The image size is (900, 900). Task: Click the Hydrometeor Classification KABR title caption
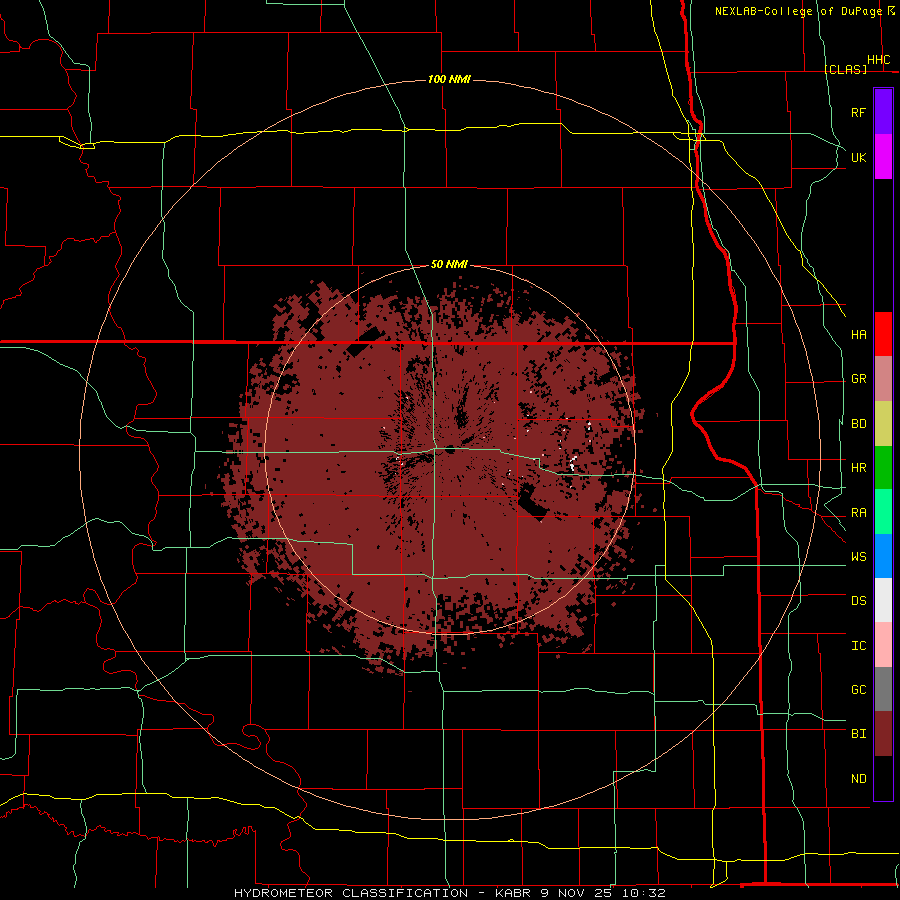coord(449,893)
